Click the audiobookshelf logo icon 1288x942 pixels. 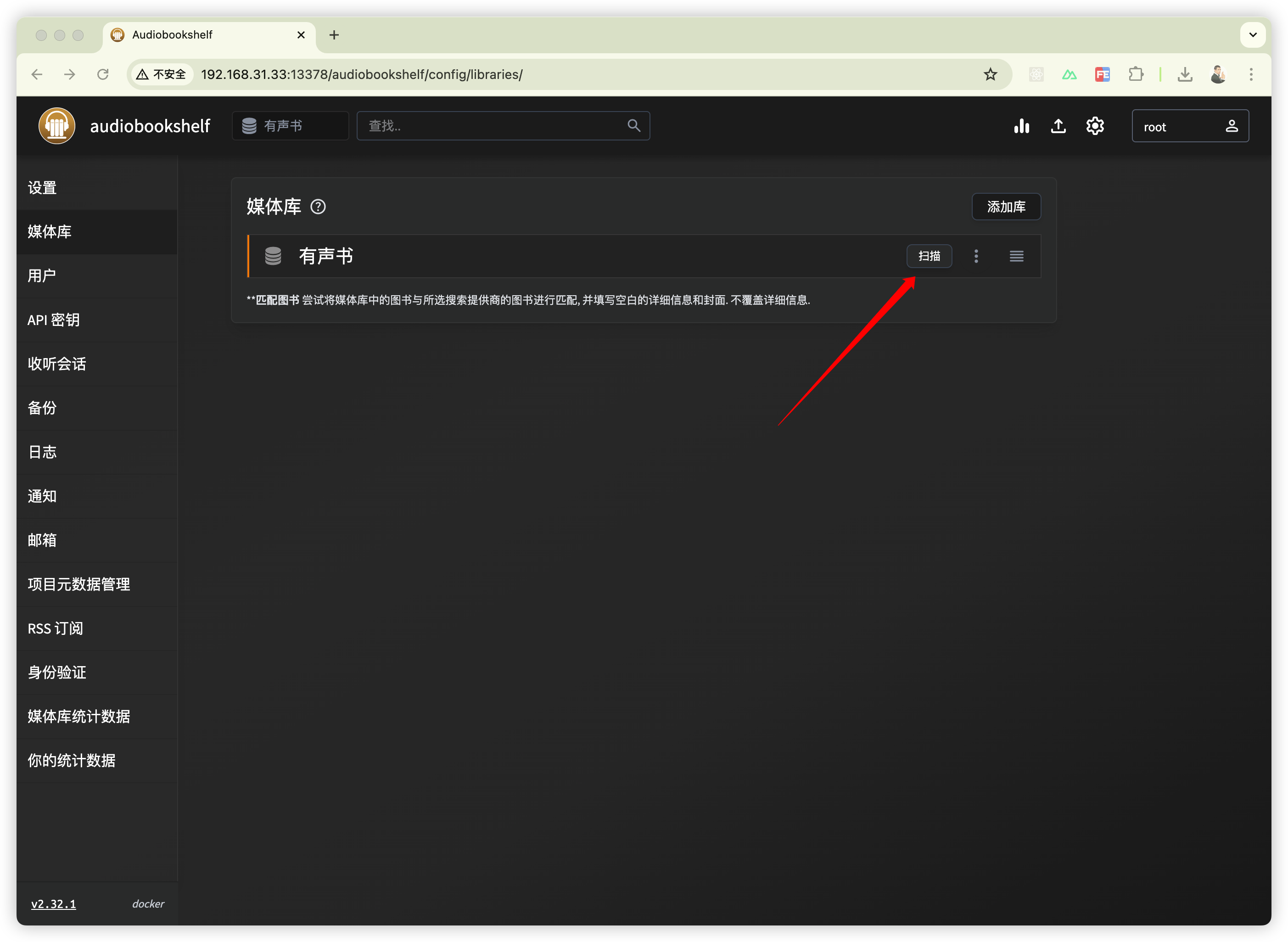click(x=56, y=126)
